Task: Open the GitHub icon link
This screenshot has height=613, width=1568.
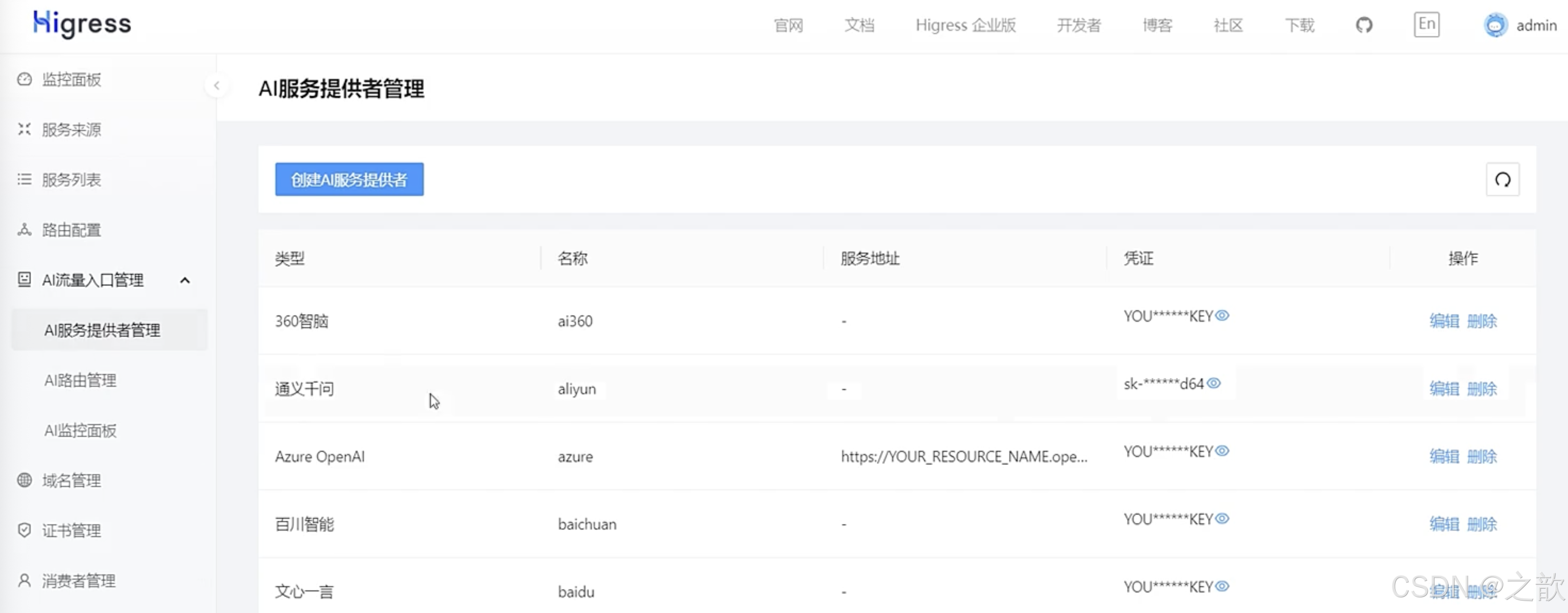Action: click(1364, 25)
